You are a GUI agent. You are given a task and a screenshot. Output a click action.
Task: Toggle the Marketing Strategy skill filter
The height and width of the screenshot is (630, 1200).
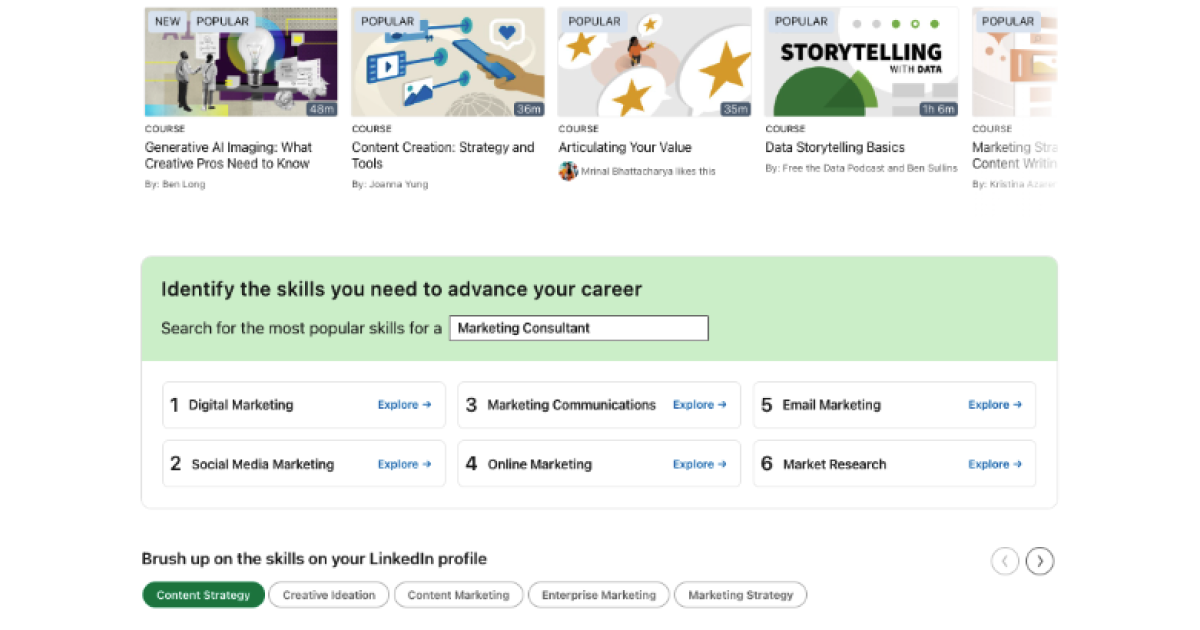pos(740,595)
